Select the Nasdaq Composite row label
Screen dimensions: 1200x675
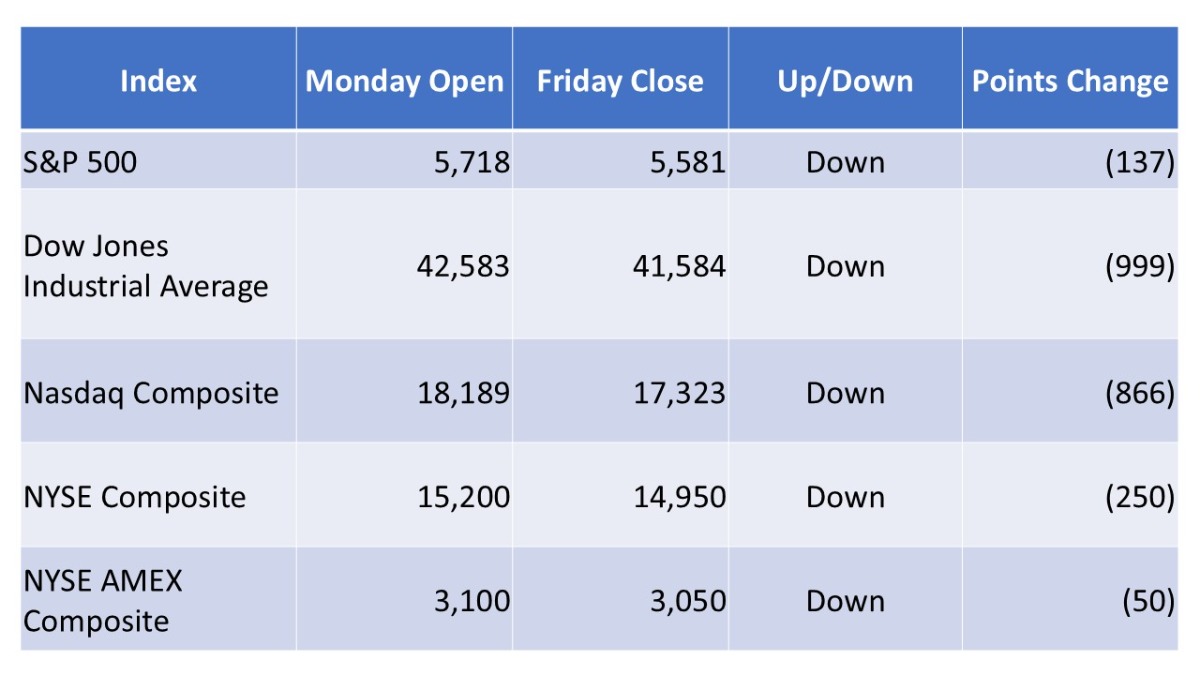pos(151,393)
